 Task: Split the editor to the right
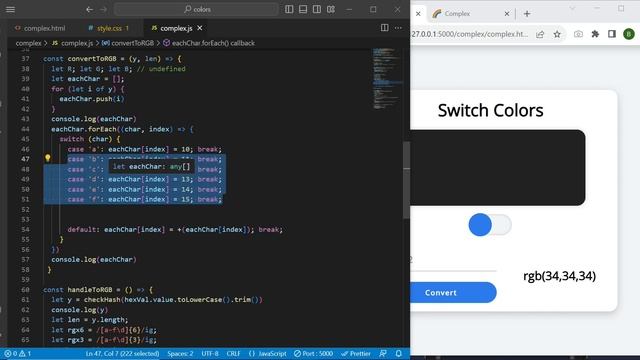pos(384,28)
